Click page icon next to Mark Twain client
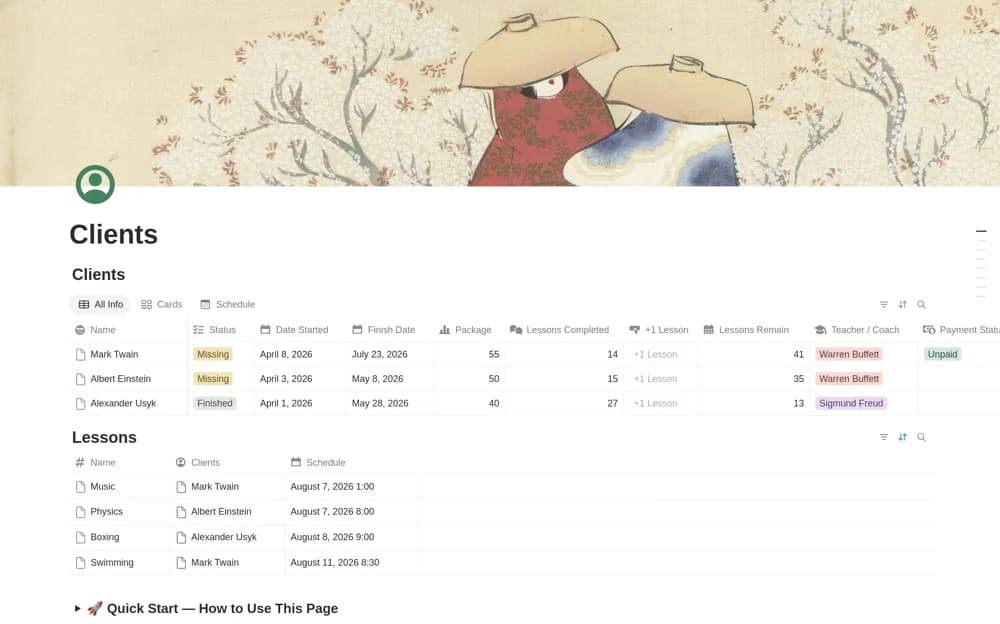 80,354
